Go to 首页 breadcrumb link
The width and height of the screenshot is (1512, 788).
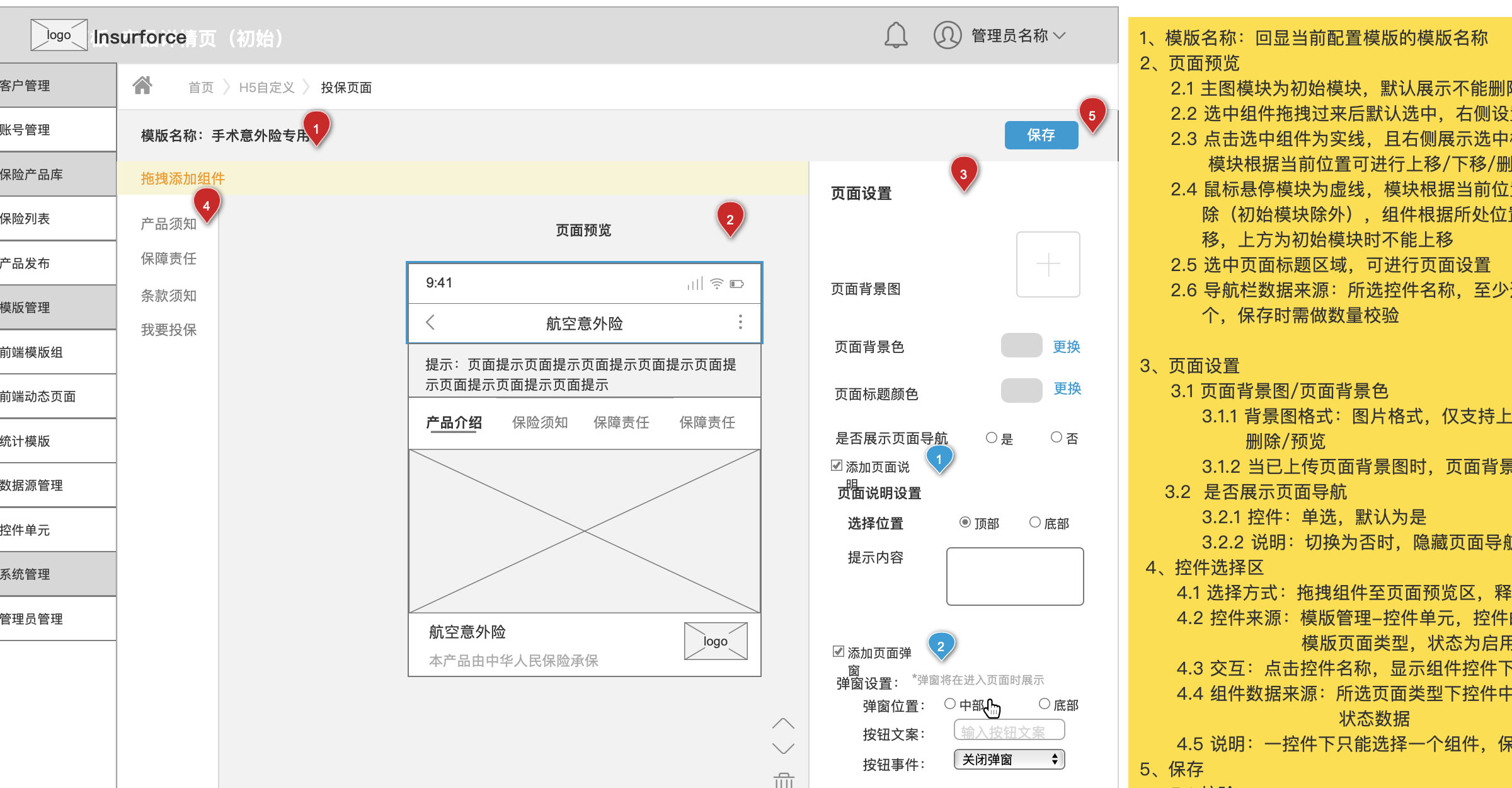(201, 87)
